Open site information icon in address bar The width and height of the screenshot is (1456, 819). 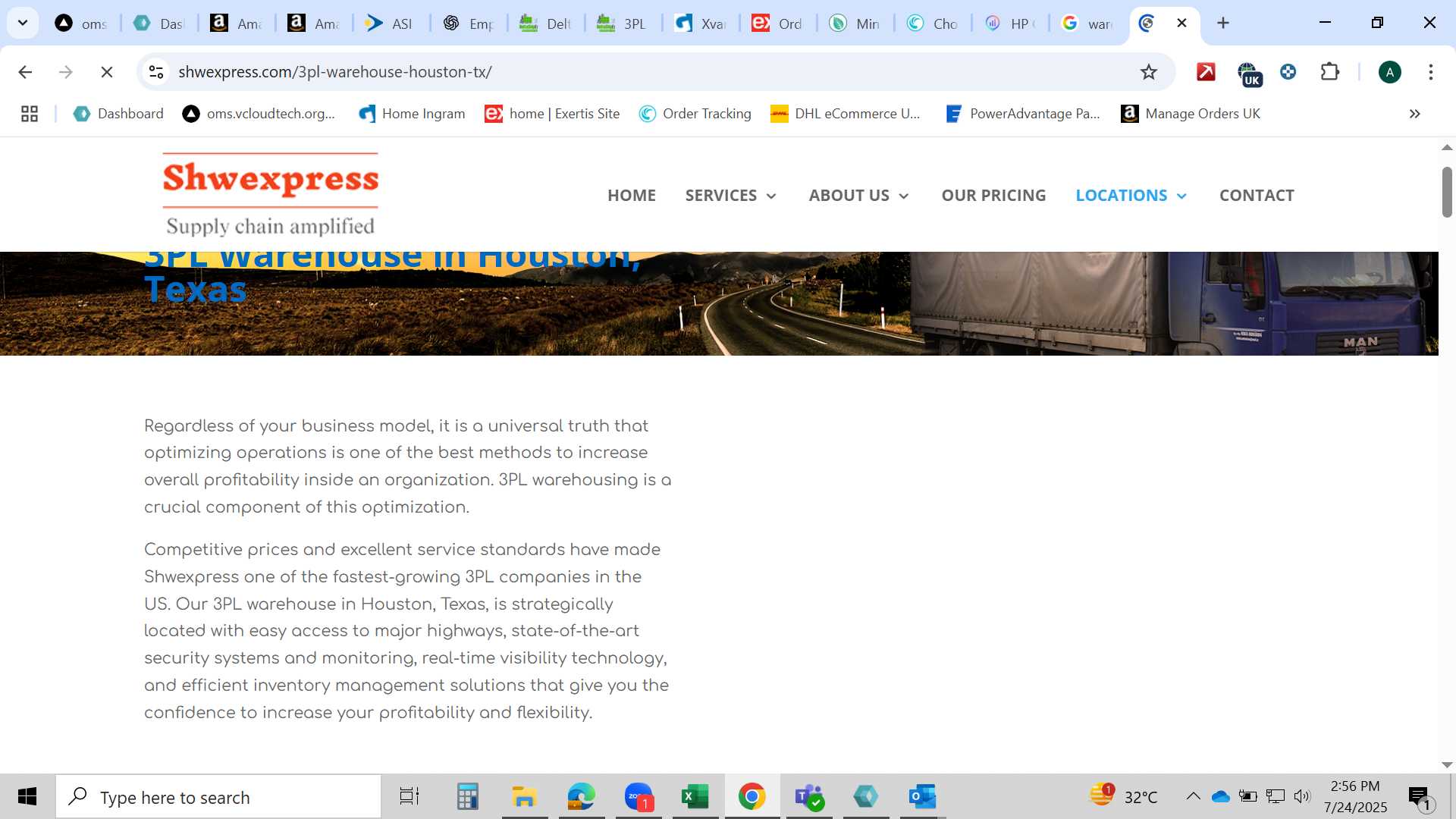click(x=156, y=72)
